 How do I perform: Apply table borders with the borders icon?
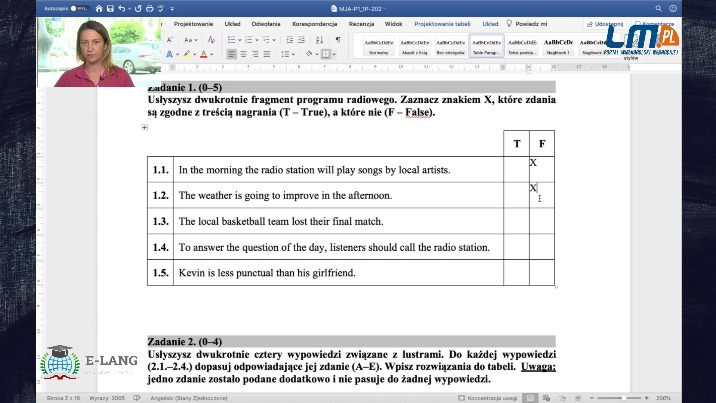(x=326, y=54)
